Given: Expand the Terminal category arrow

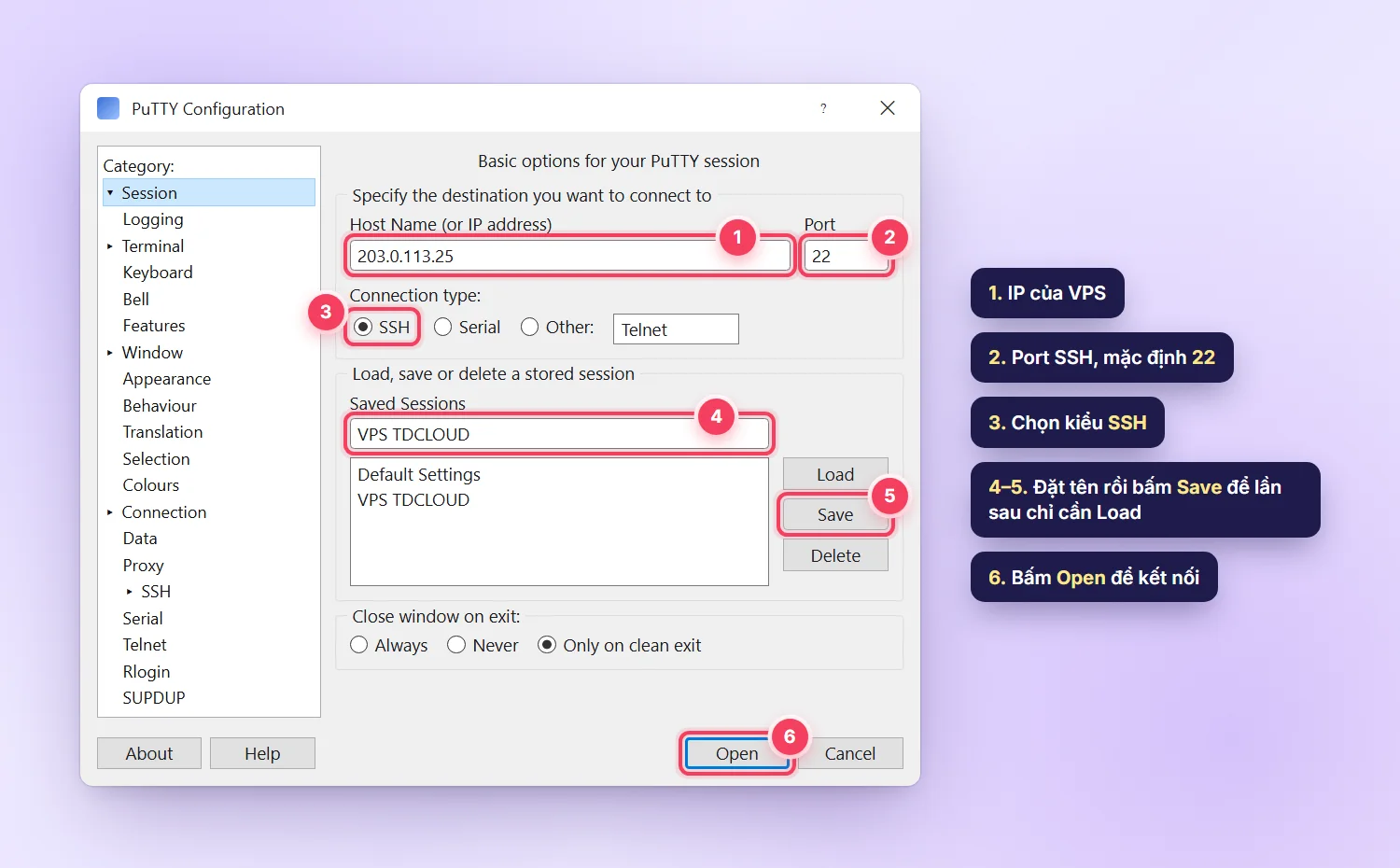Looking at the screenshot, I should coord(110,246).
